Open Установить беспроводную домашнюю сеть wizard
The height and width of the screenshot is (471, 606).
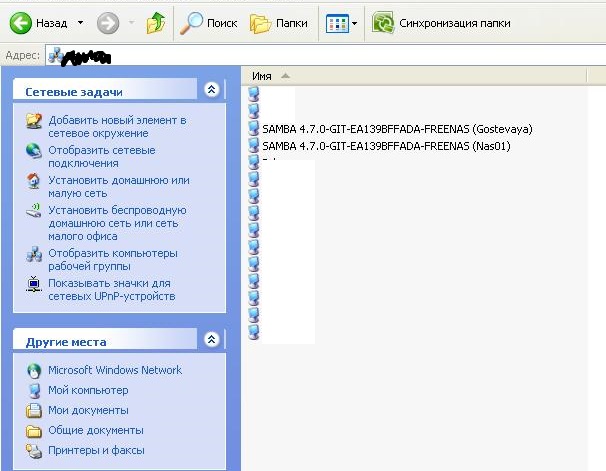pos(117,223)
